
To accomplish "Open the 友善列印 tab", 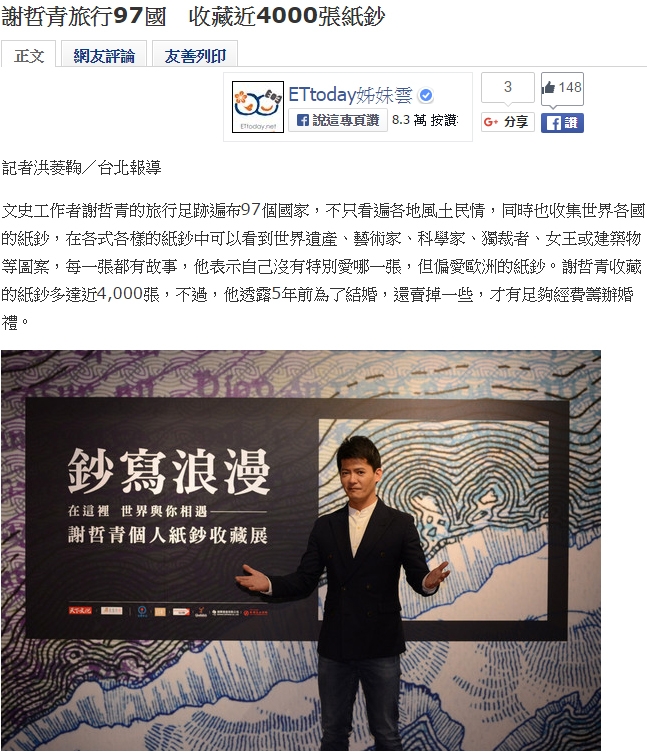I will point(195,54).
